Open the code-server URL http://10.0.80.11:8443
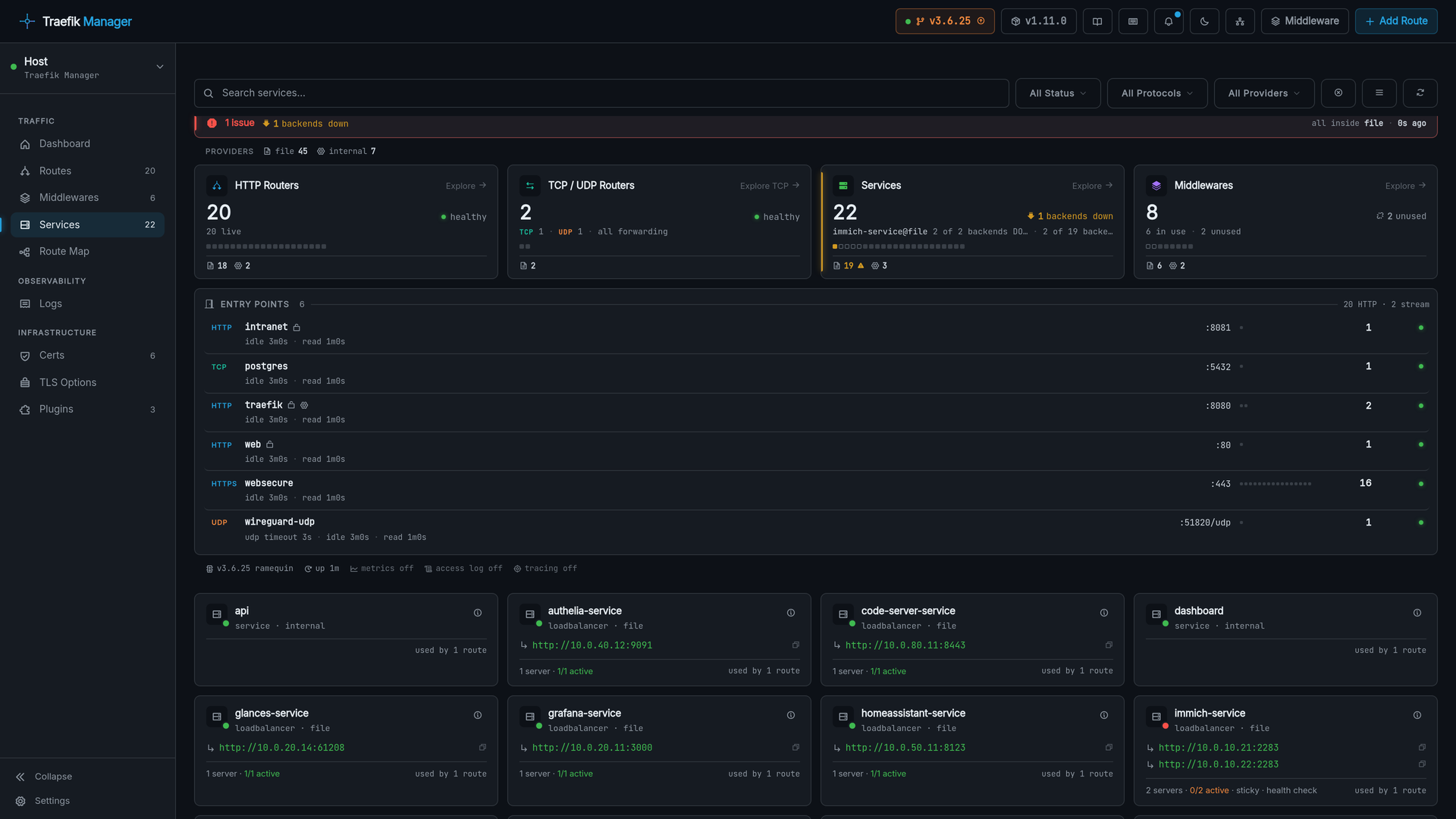The image size is (1456, 819). [x=905, y=645]
